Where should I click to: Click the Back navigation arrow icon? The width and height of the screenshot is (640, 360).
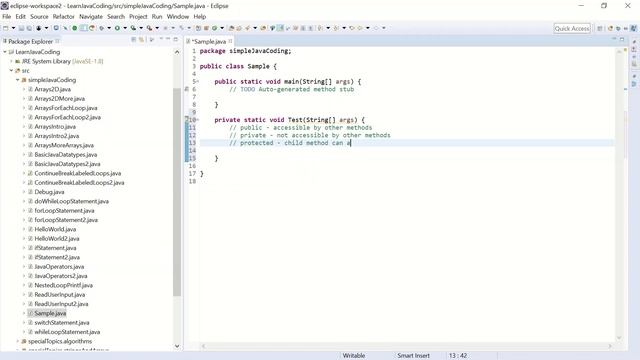pos(360,28)
